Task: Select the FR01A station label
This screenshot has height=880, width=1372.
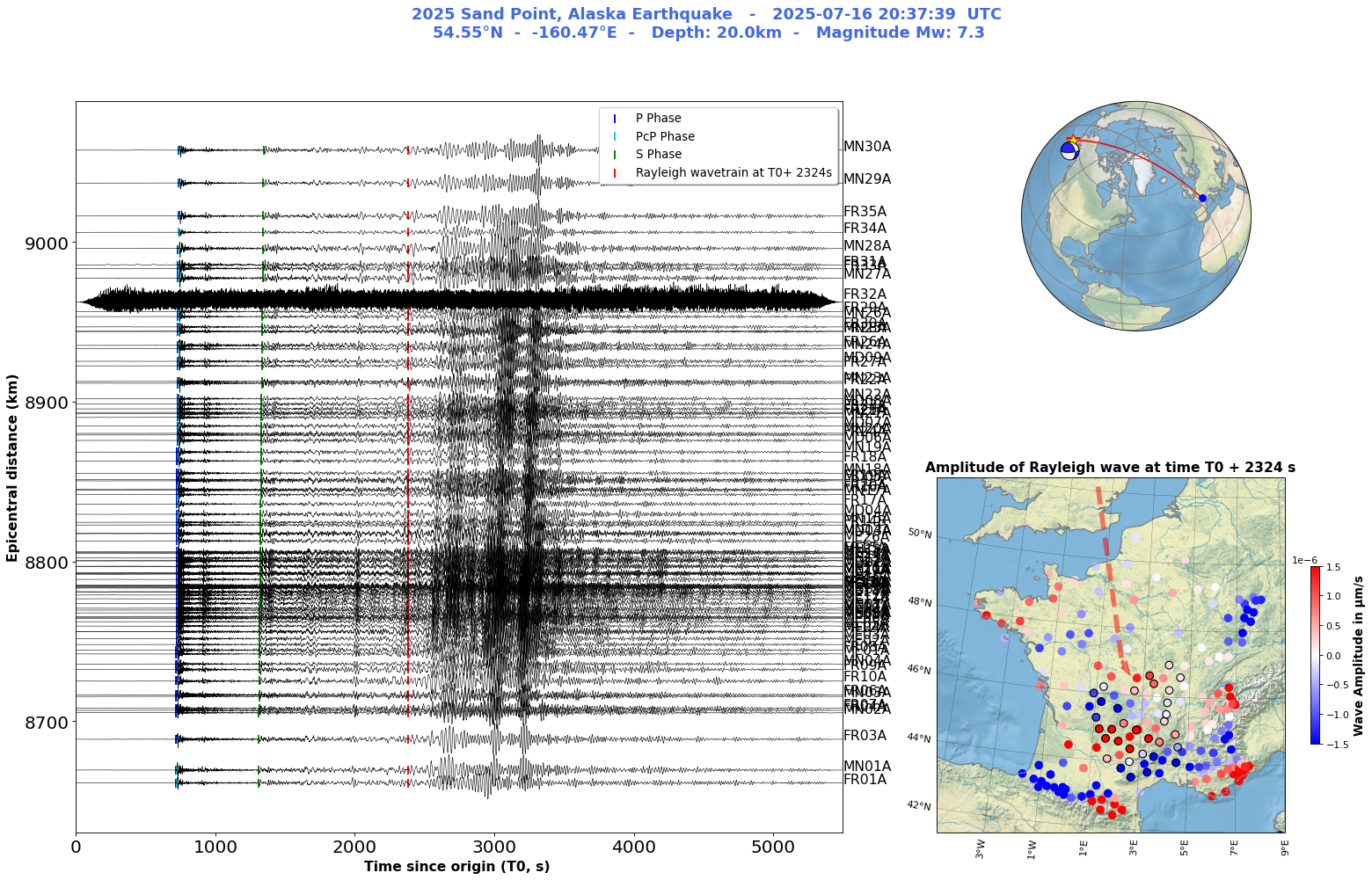Action: [x=865, y=780]
